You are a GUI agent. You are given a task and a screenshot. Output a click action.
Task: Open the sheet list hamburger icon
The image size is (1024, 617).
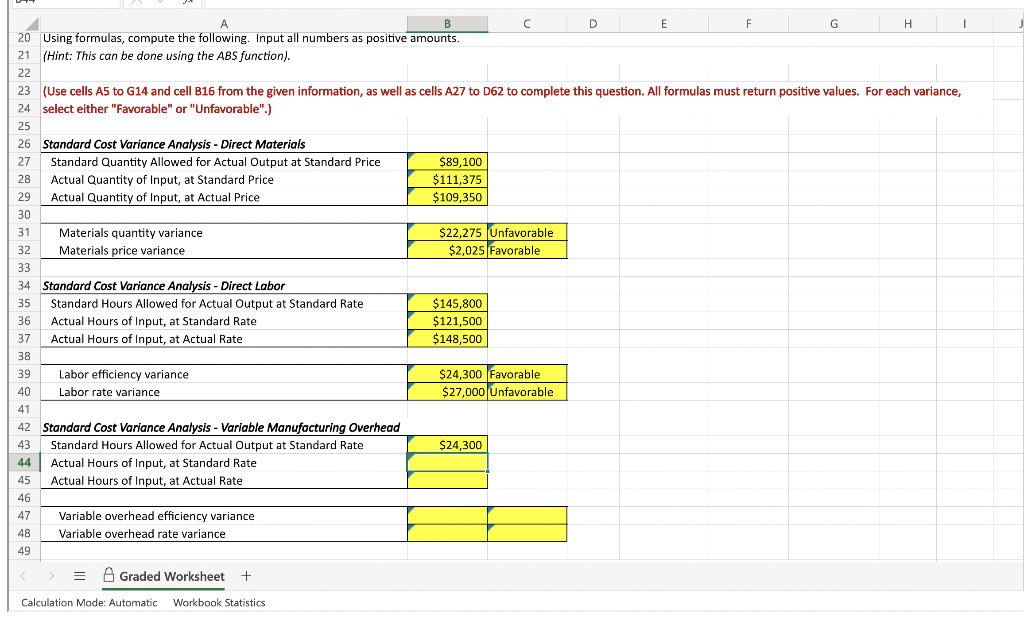click(x=78, y=576)
